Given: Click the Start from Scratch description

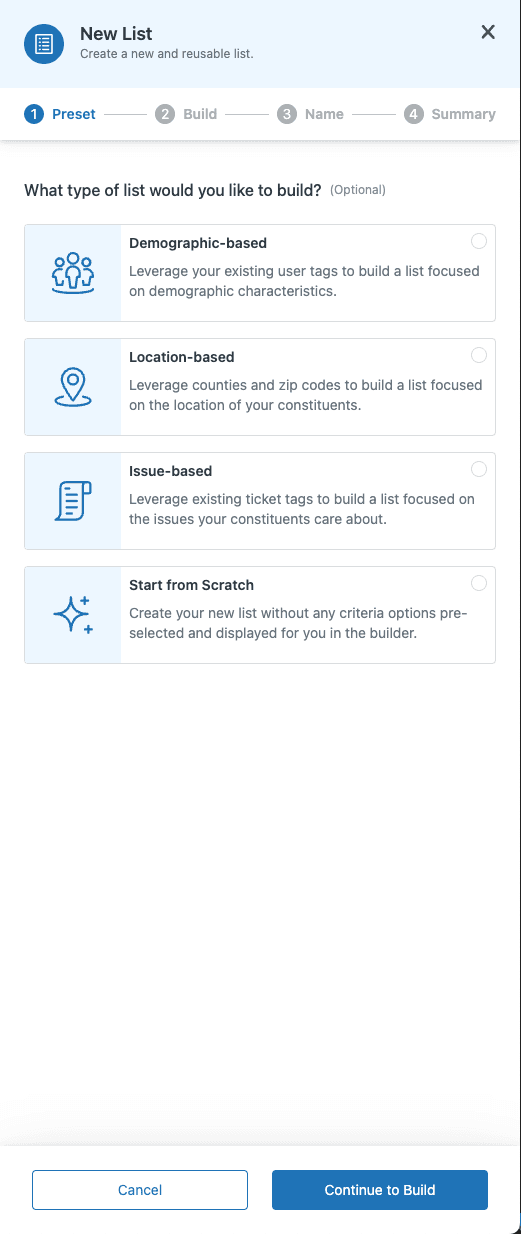Looking at the screenshot, I should (x=298, y=623).
